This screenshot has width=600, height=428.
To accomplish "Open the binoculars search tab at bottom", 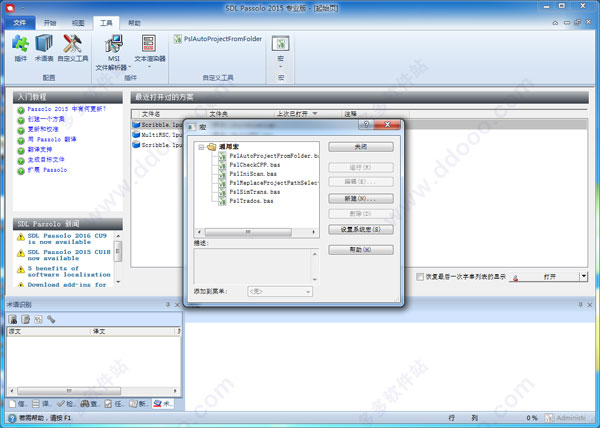I will click(x=90, y=404).
